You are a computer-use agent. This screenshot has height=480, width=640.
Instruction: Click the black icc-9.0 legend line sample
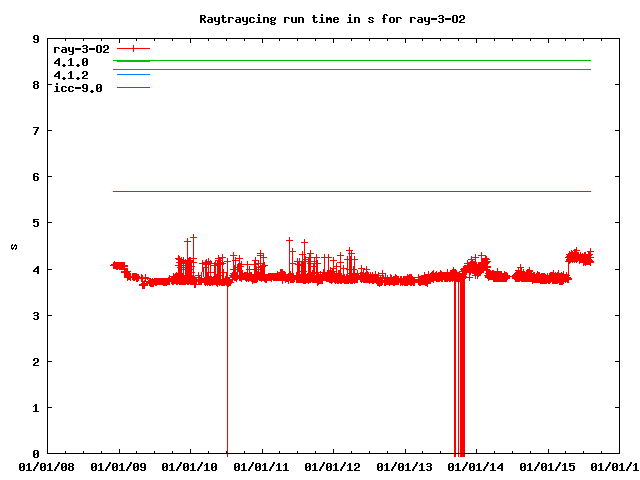[132, 88]
